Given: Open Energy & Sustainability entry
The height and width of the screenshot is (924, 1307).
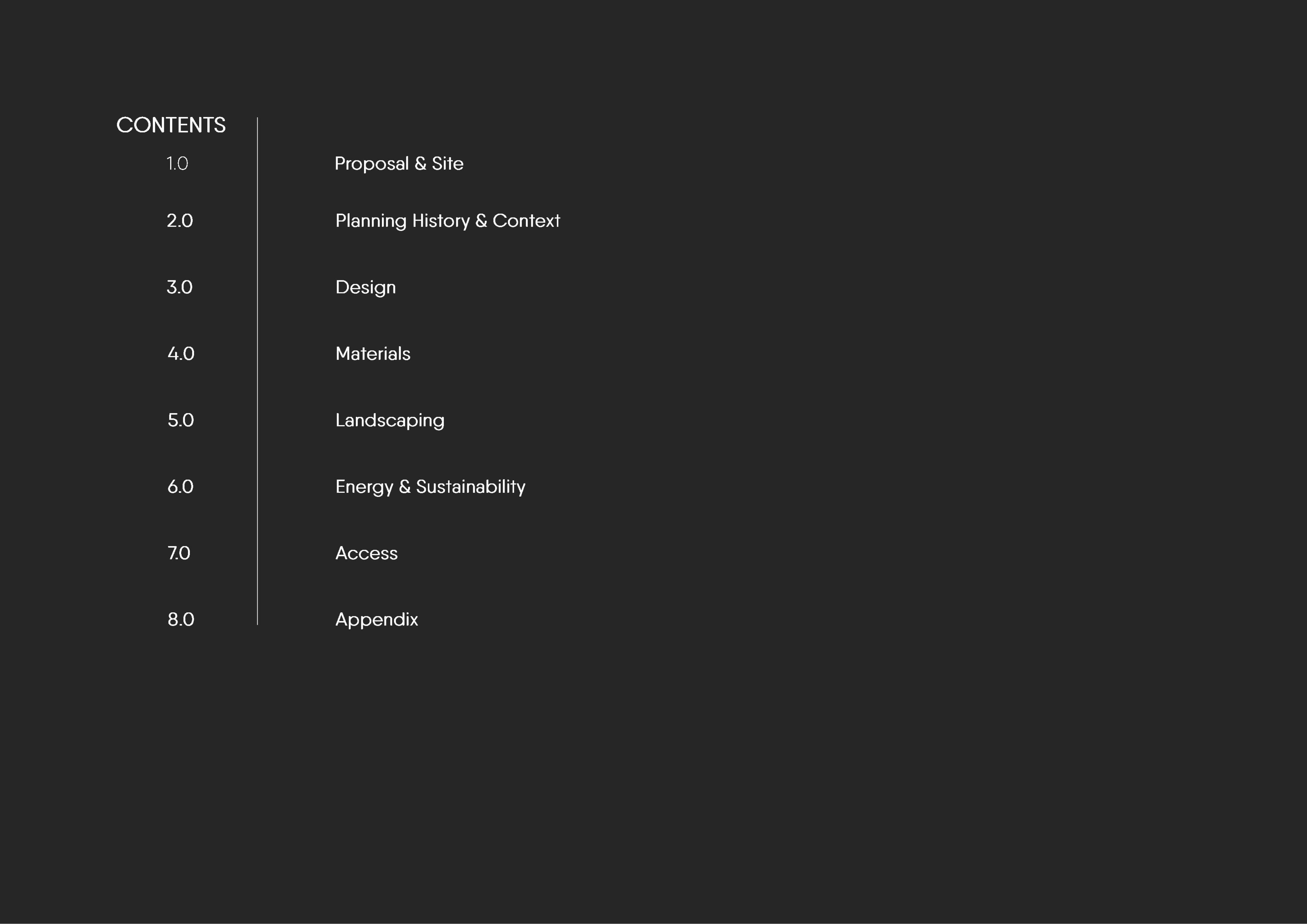Looking at the screenshot, I should click(x=430, y=488).
